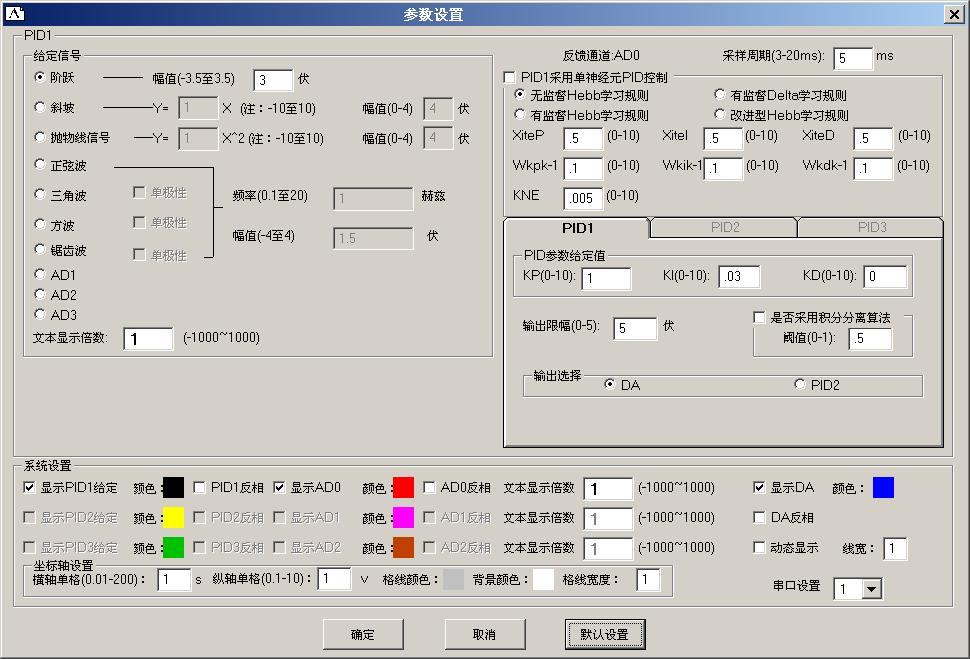Click the 取消 cancel button
970x659 pixels.
point(484,635)
